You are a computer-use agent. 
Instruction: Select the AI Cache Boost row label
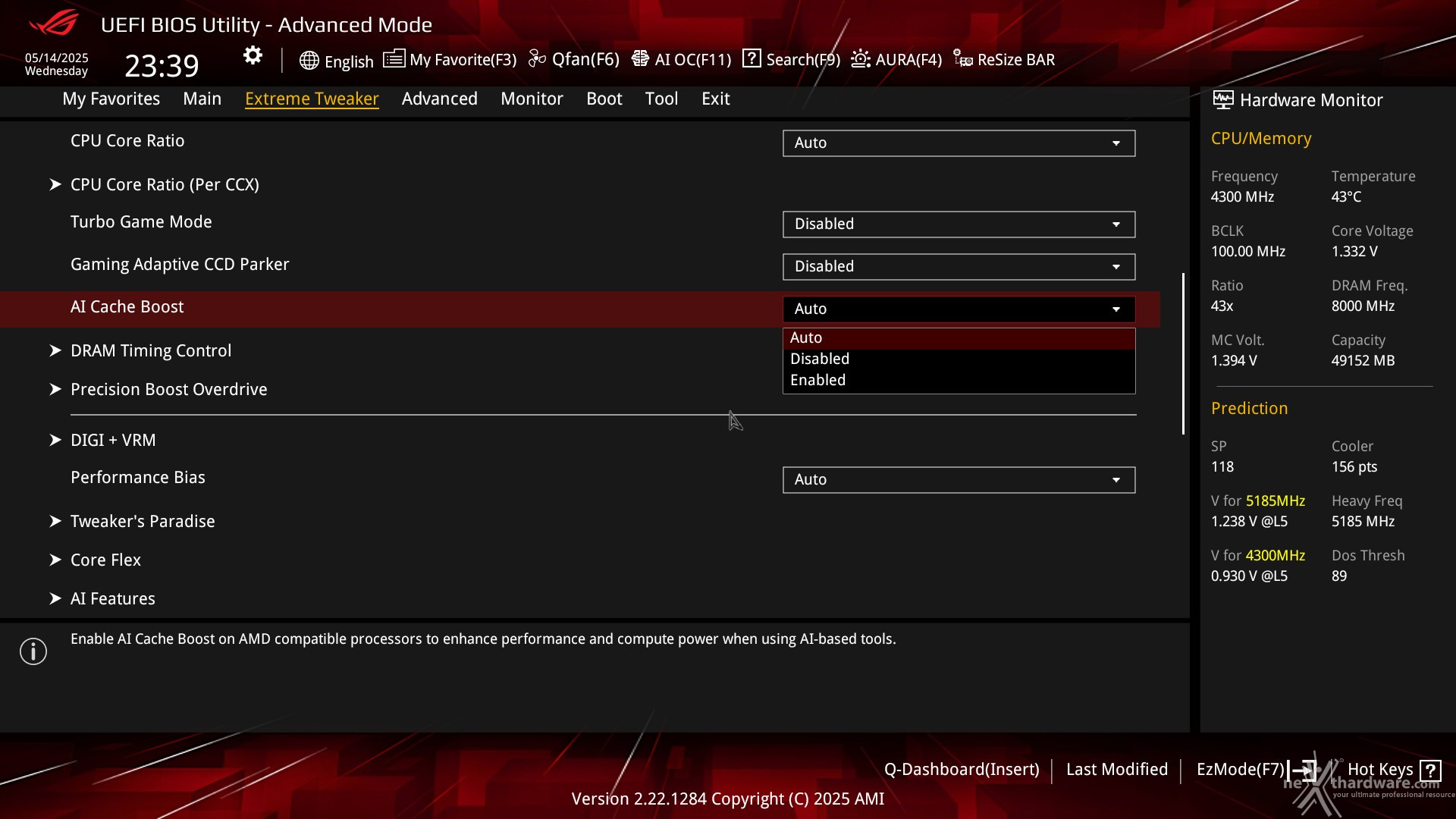point(127,307)
